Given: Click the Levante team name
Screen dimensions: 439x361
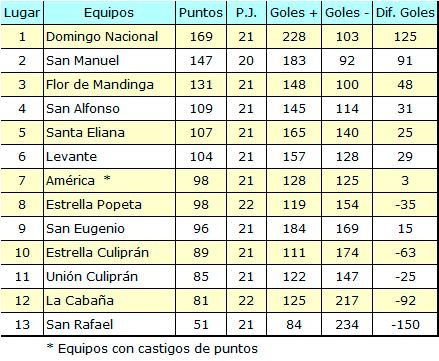Looking at the screenshot, I should [71, 157].
